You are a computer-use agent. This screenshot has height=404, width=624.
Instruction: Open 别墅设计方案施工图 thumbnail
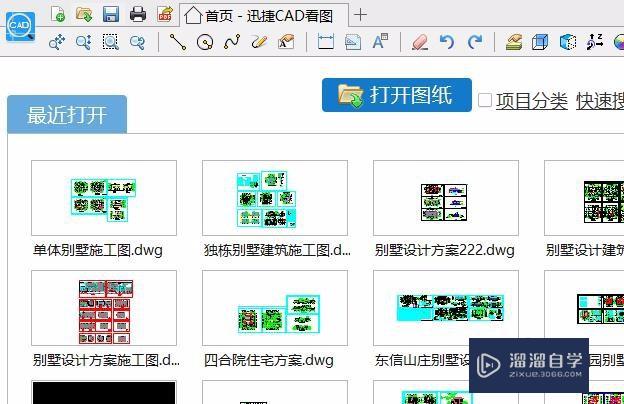(104, 308)
